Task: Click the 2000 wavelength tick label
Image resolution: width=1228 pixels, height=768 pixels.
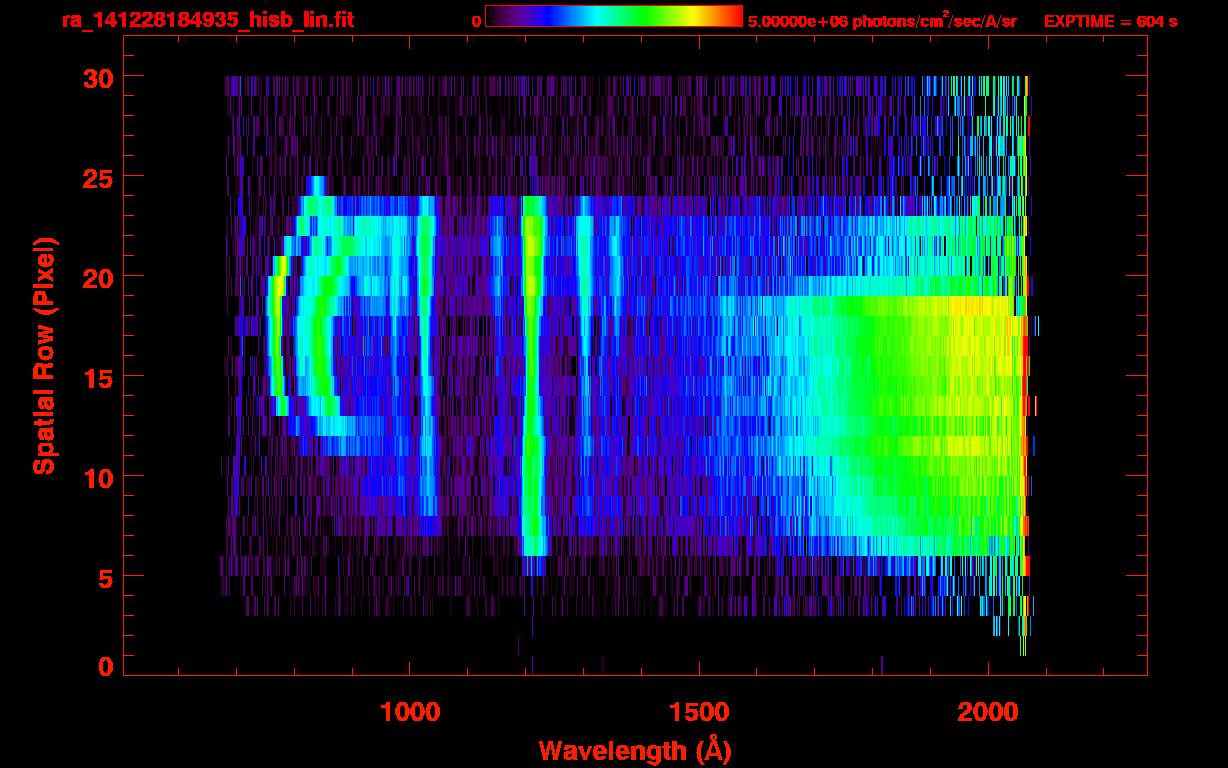Action: coord(988,711)
